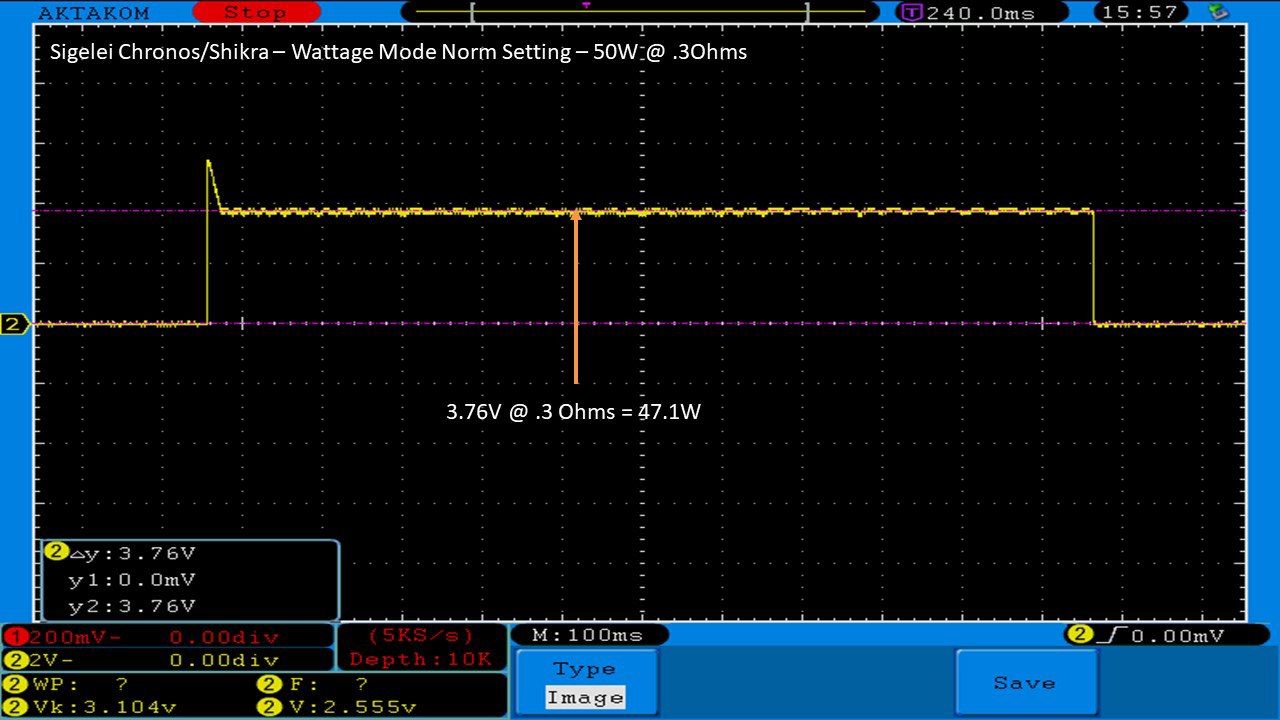This screenshot has width=1280, height=720.
Task: Click the yellow channel 2 ground marker
Action: [x=15, y=324]
